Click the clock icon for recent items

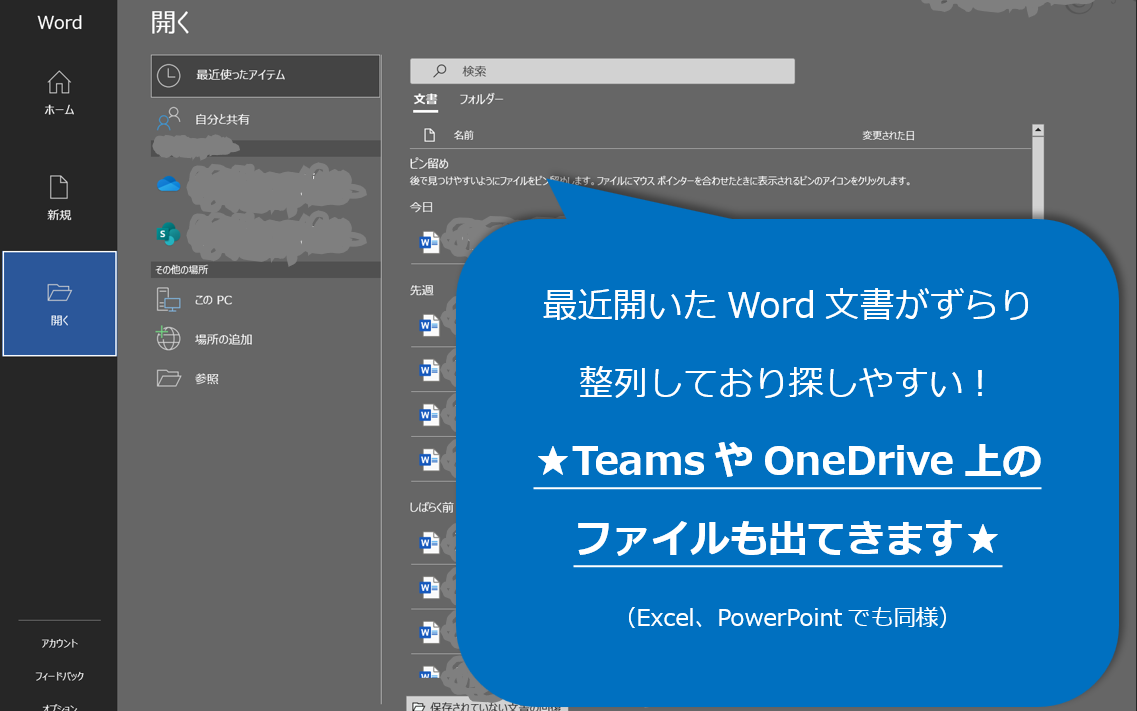[169, 75]
